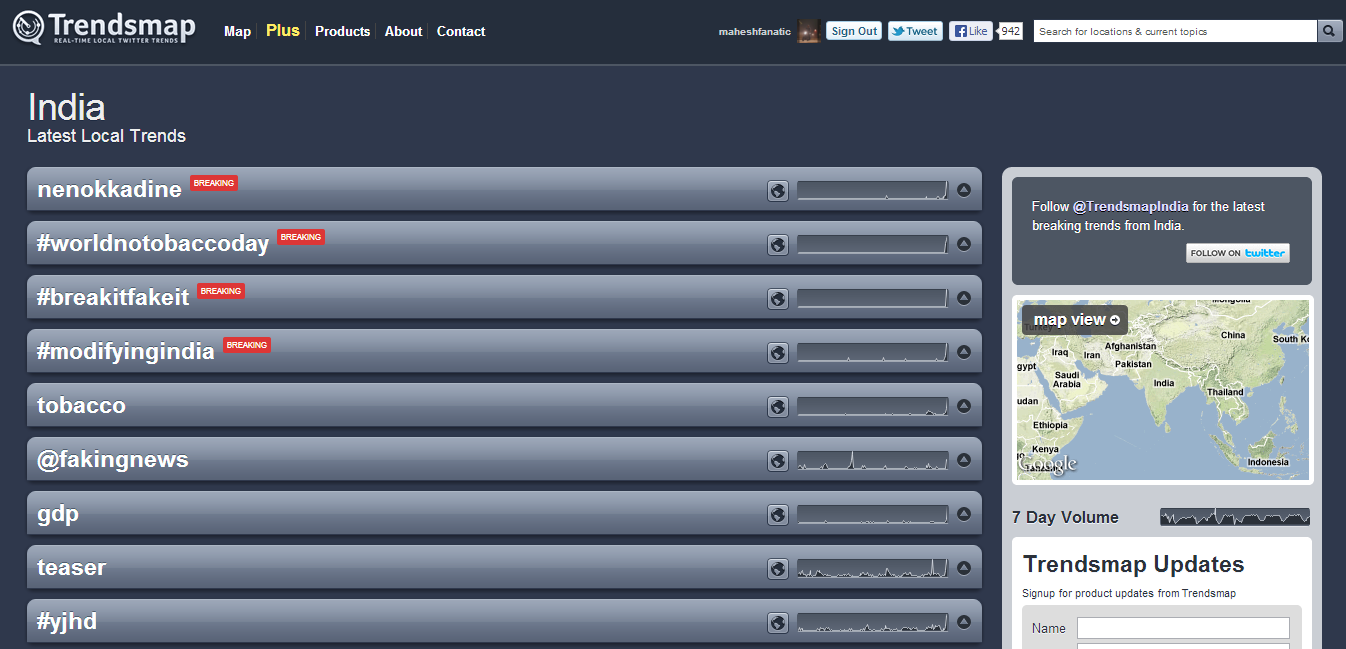Click the India map thumbnail
Viewport: 1346px width, 649px height.
click(x=1163, y=390)
